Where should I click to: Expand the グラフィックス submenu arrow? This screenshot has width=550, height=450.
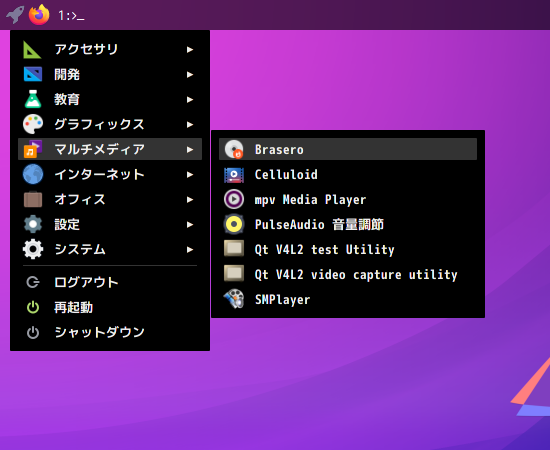[190, 125]
